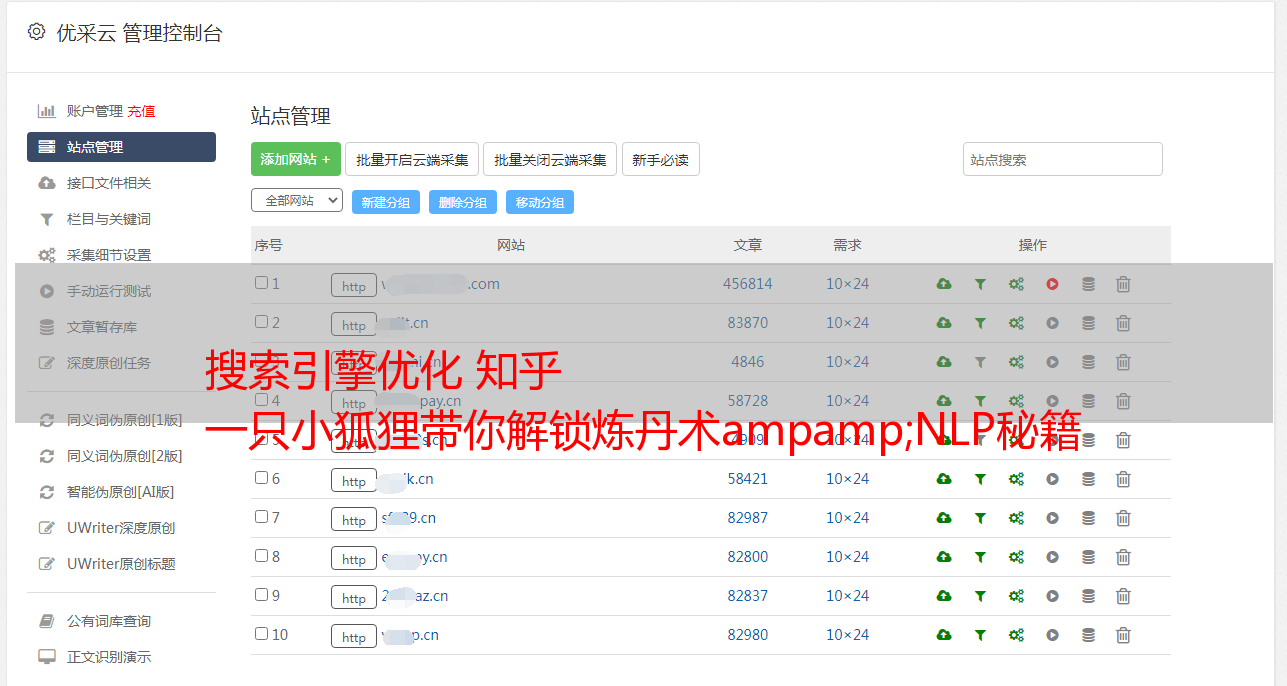Click 10×24 value in the 83870 row
The image size is (1287, 686).
848,323
